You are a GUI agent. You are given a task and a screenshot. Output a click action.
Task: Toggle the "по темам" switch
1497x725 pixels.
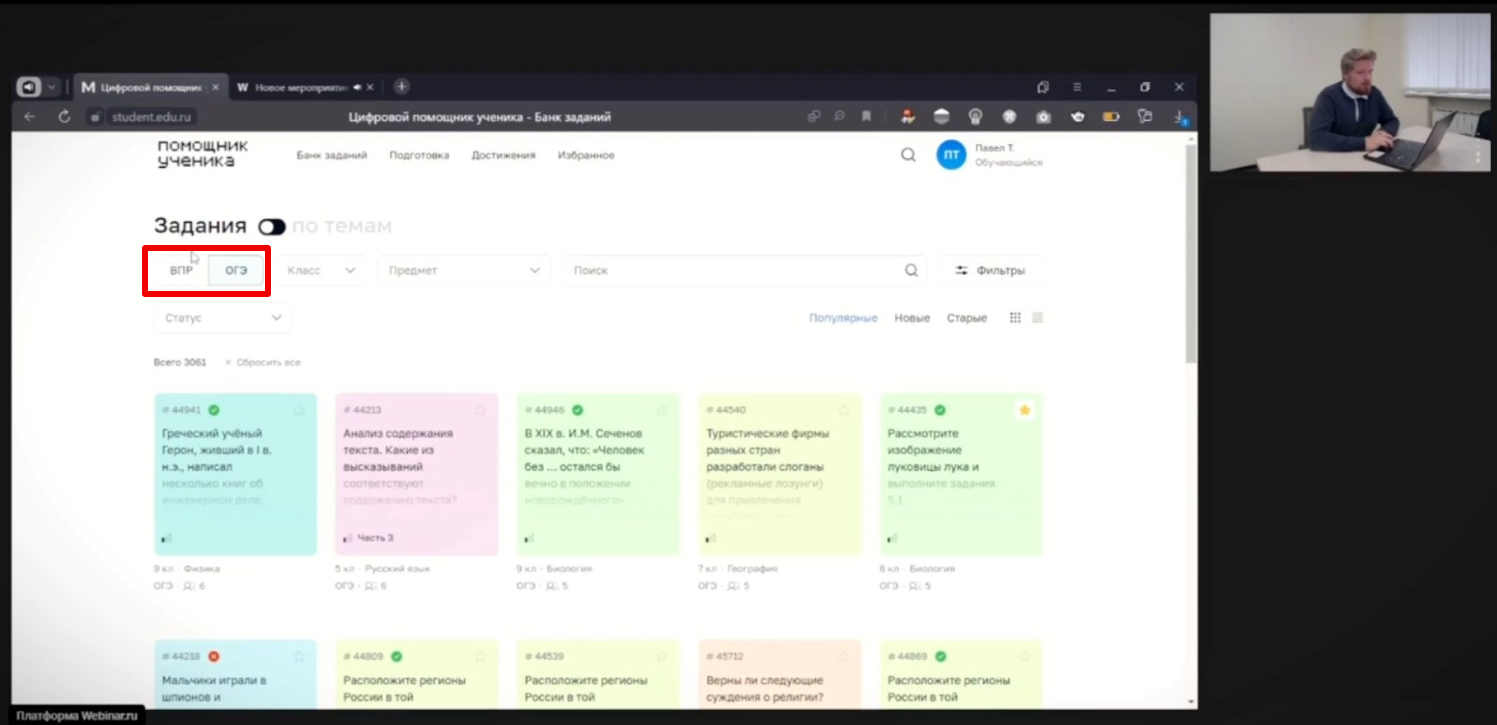tap(271, 227)
